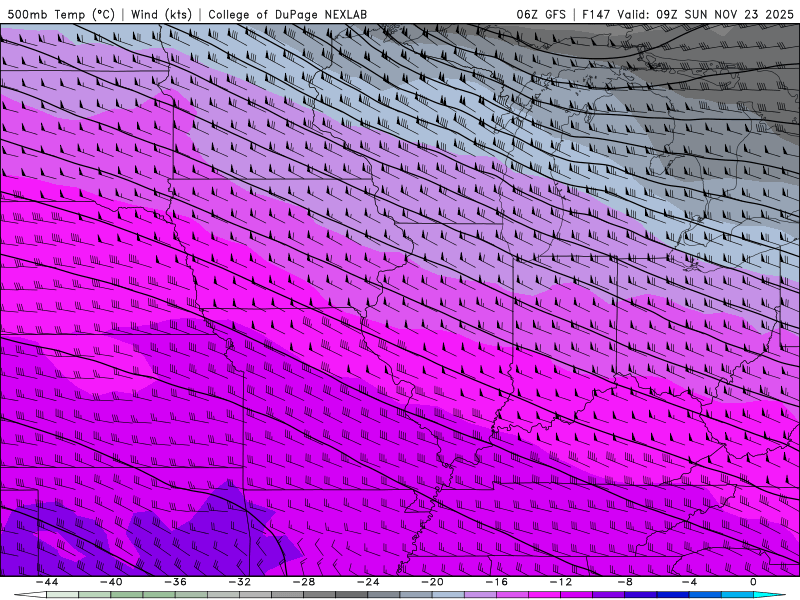Click the bright magenta swatch below -12
This screenshot has height=600, width=800.
pyautogui.click(x=544, y=595)
